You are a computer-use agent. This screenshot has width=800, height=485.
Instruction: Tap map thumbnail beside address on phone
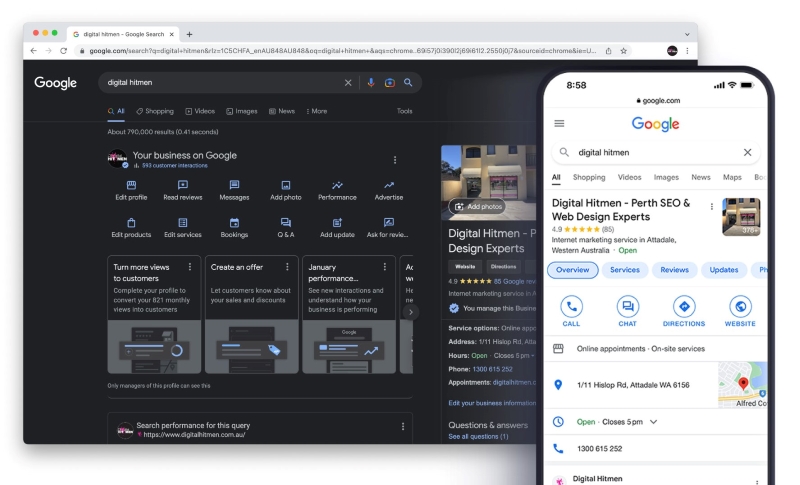pyautogui.click(x=742, y=385)
